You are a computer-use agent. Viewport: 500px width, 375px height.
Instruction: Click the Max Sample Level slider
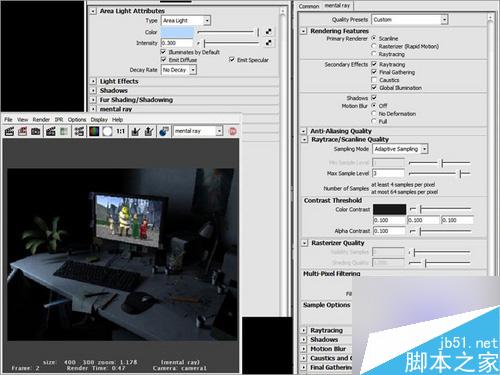(439, 173)
